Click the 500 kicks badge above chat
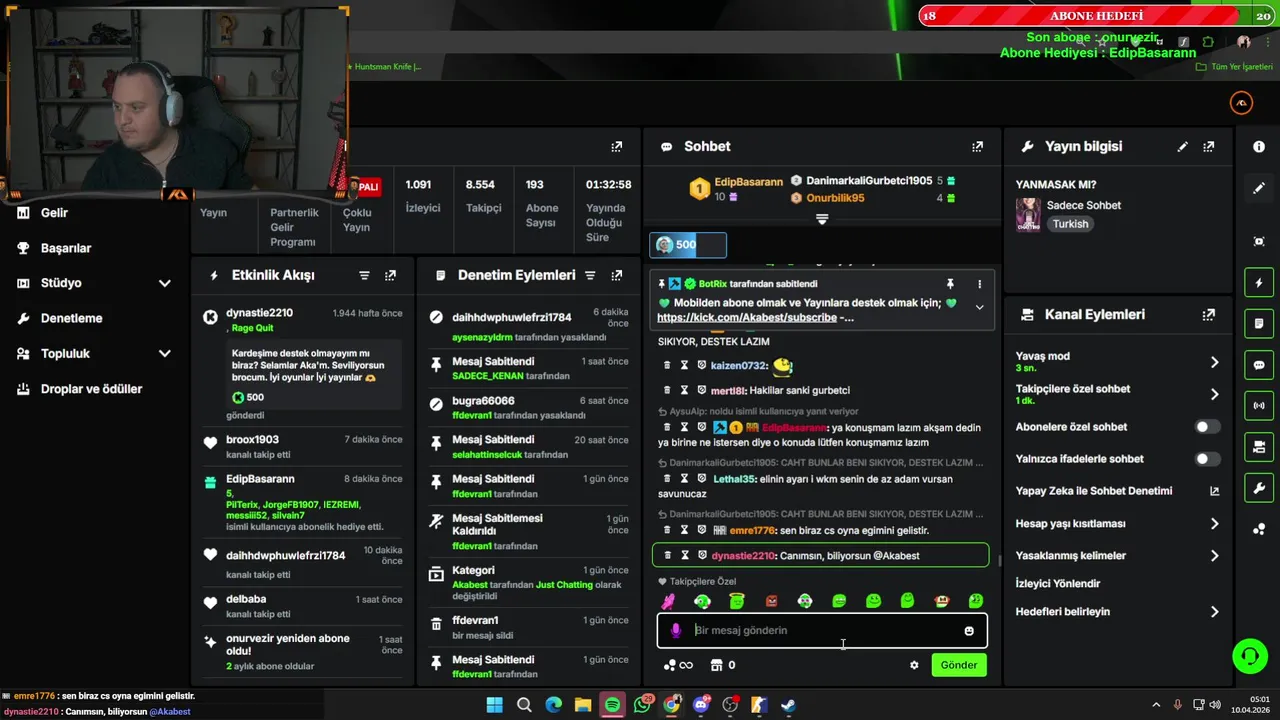1280x720 pixels. (x=688, y=245)
